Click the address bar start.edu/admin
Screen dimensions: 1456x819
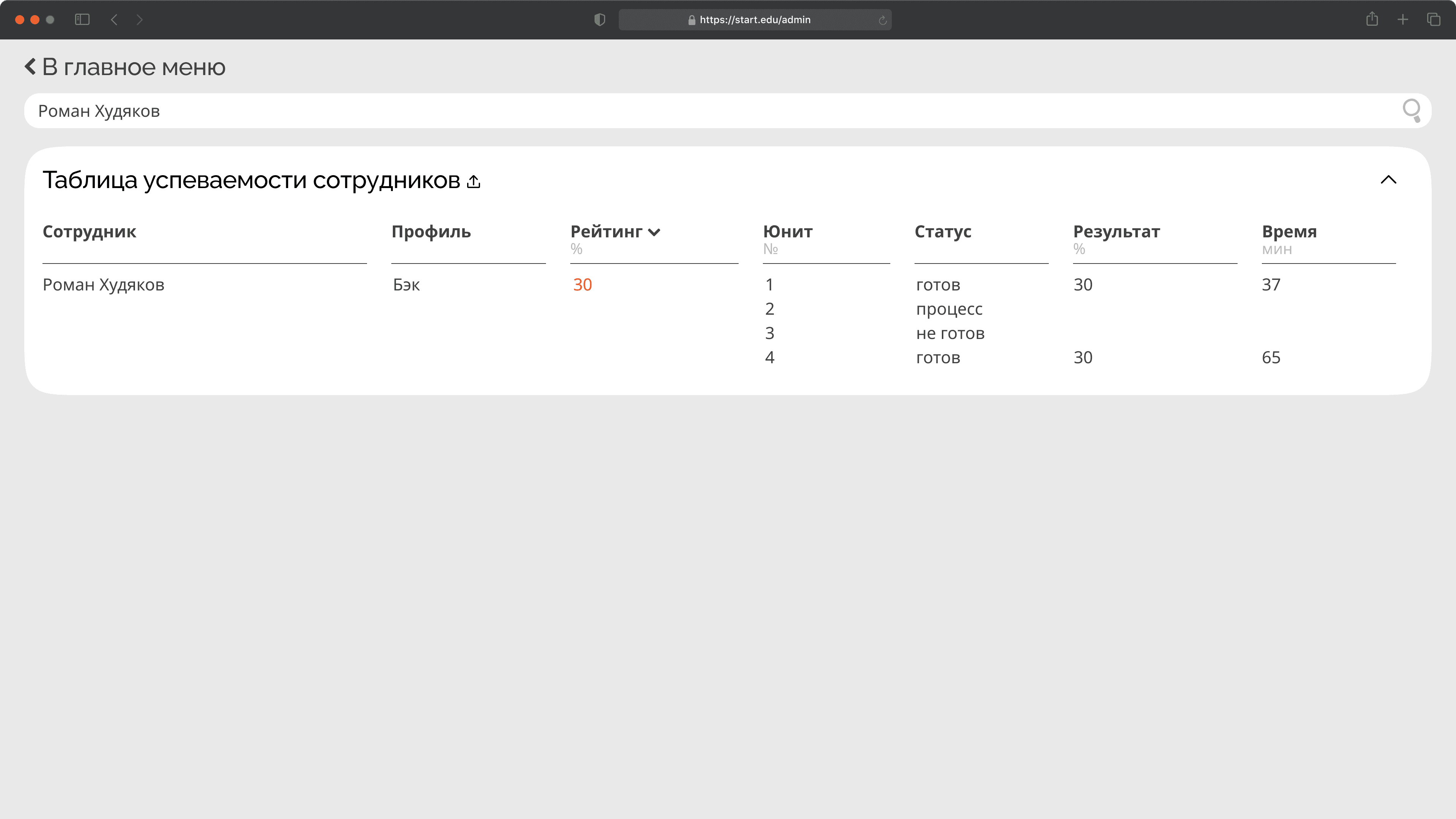(x=755, y=20)
